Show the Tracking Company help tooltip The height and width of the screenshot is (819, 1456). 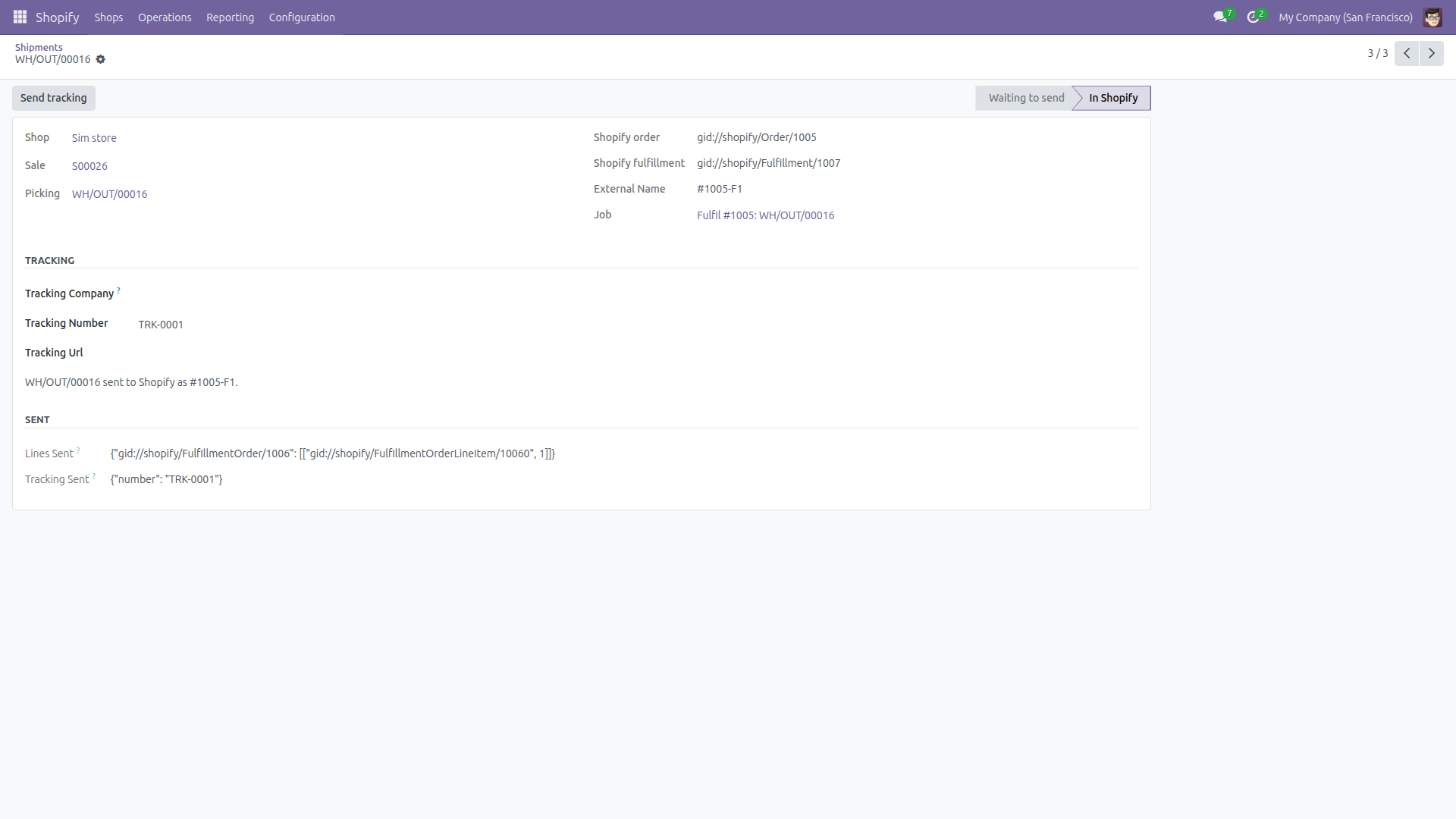119,290
